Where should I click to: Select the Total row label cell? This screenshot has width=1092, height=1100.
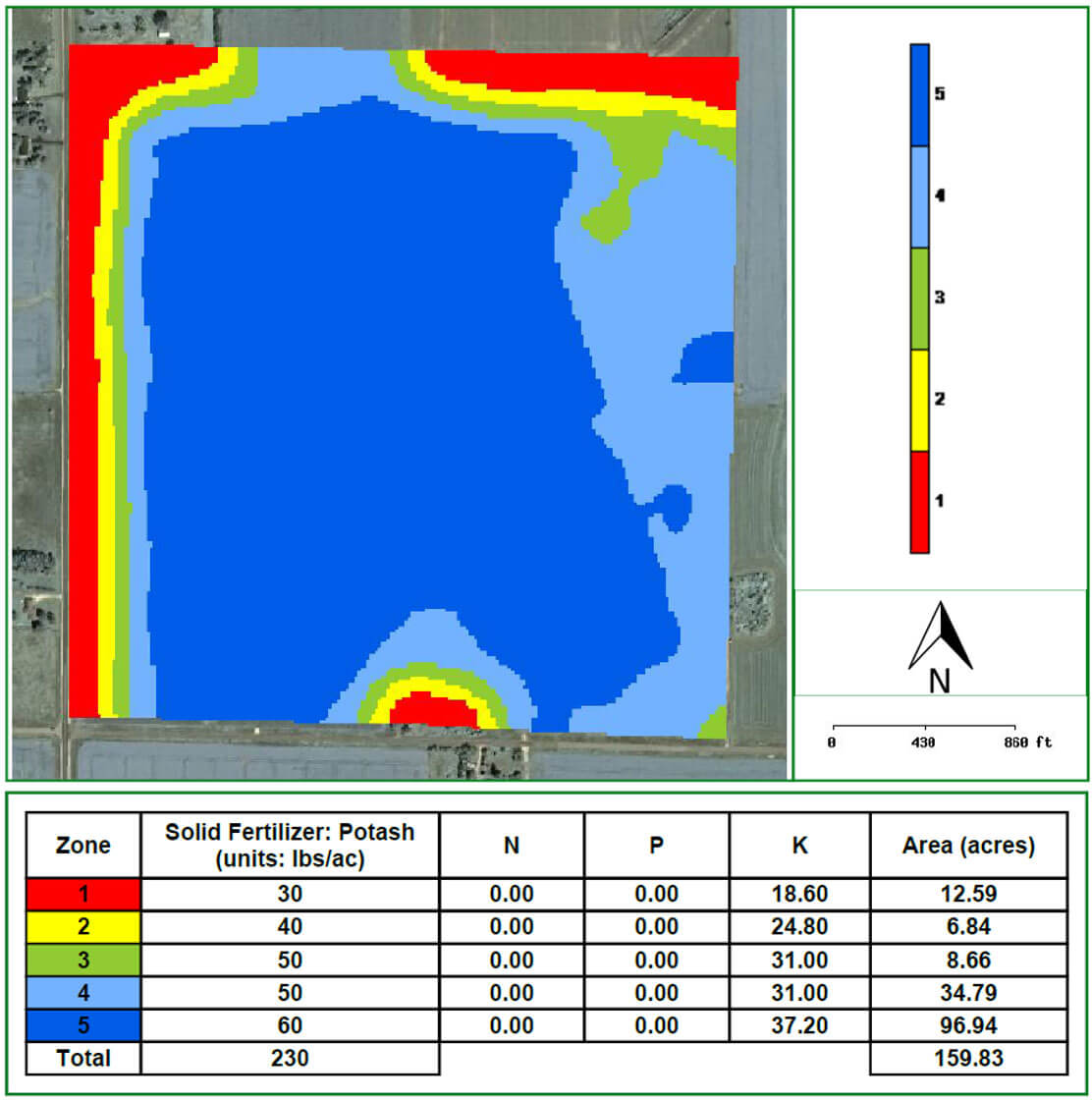[x=83, y=1058]
